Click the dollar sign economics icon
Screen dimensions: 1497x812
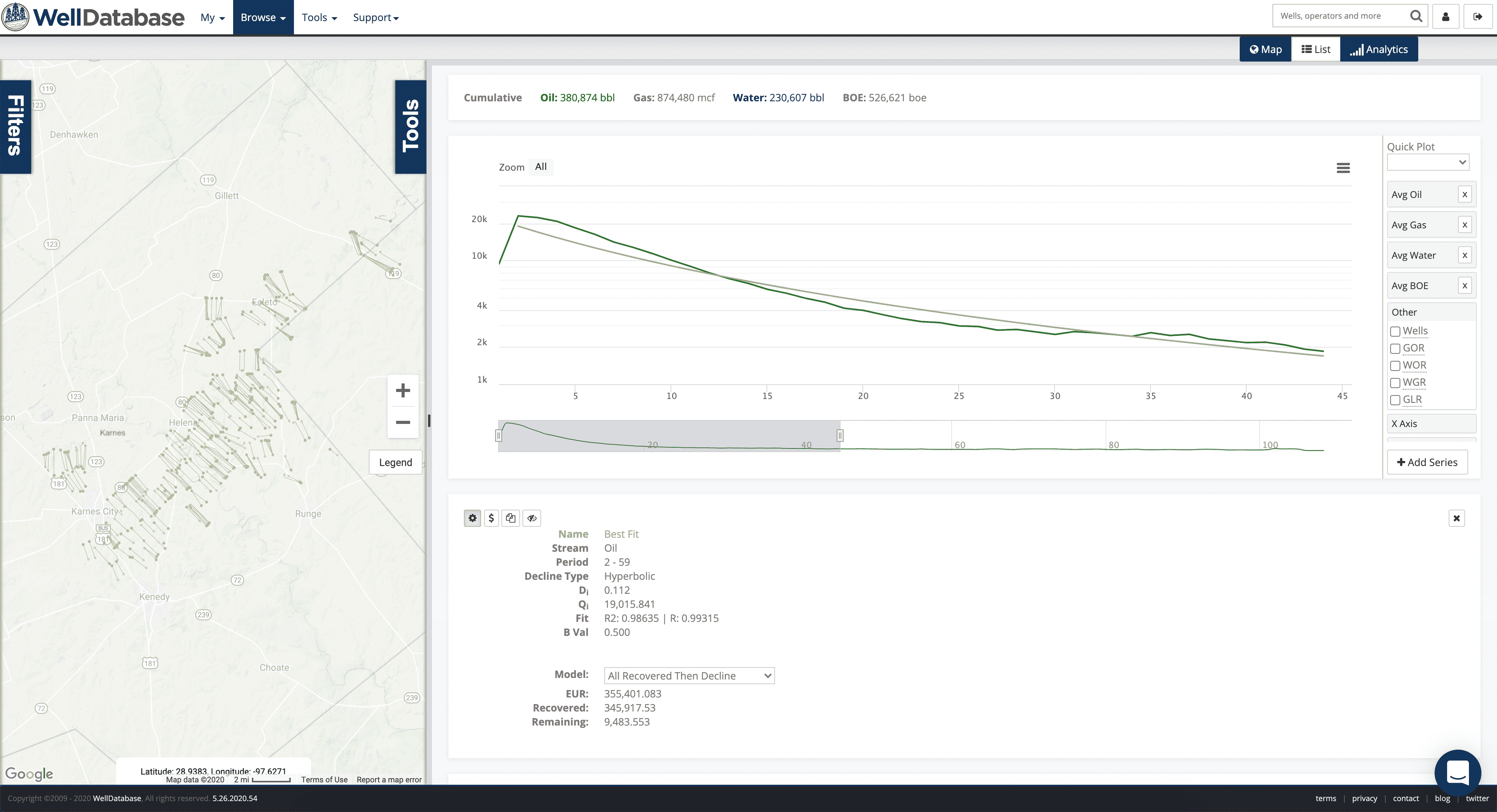491,518
